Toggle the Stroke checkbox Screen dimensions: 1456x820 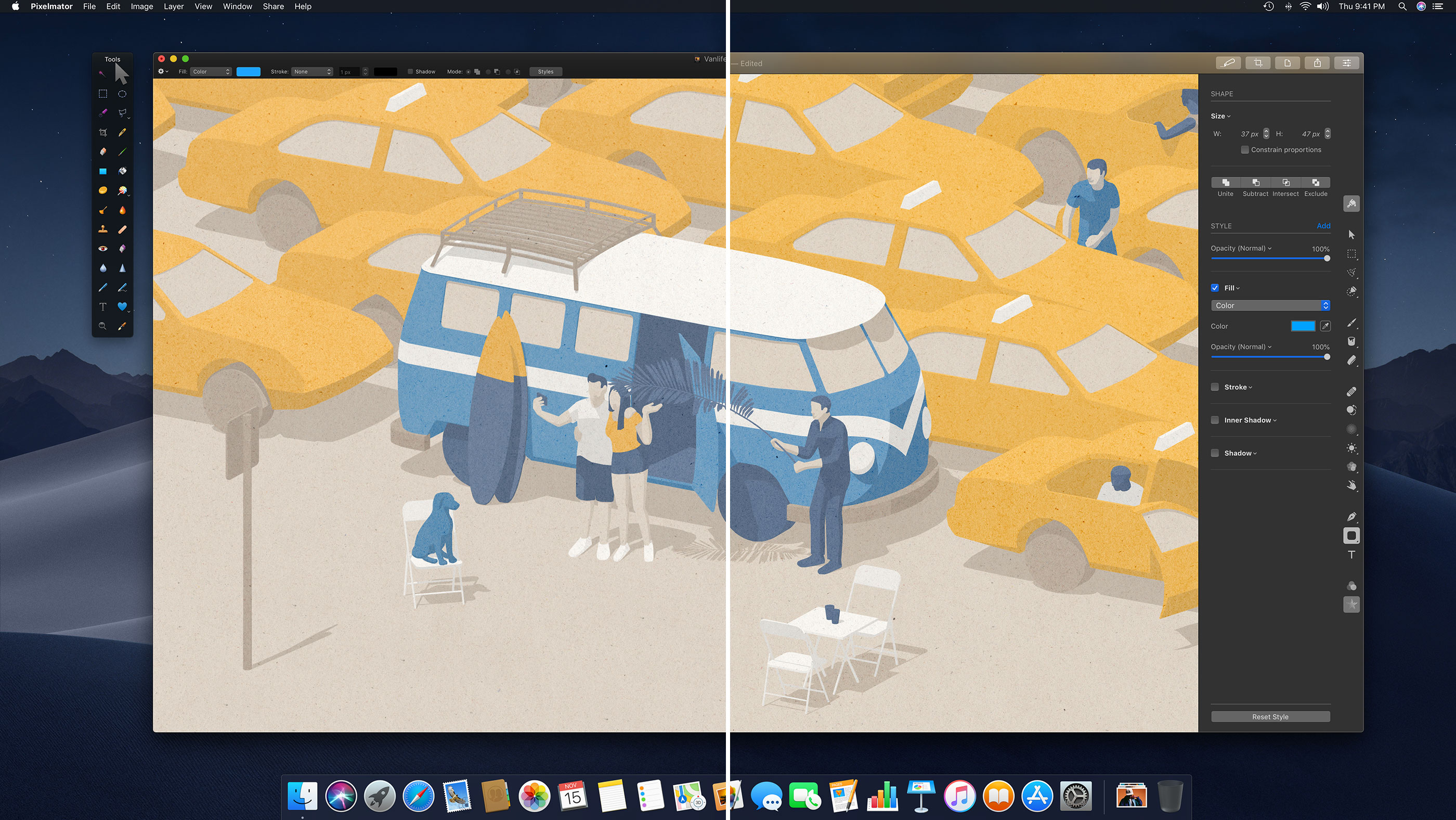1215,387
